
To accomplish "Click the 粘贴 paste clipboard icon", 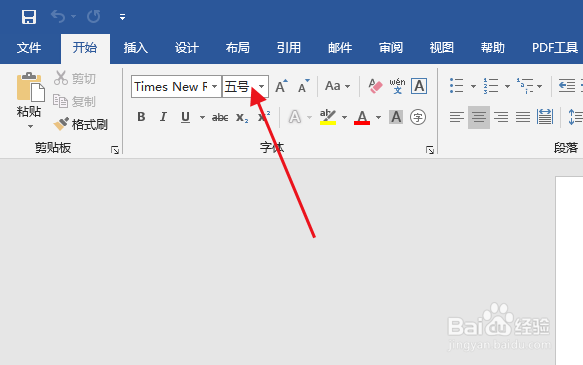I will pos(30,87).
